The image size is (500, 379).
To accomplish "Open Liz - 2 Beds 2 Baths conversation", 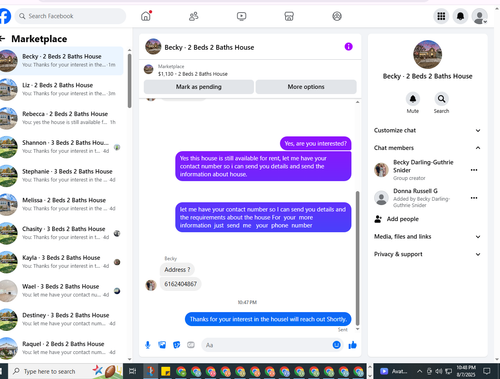I will pos(62,89).
